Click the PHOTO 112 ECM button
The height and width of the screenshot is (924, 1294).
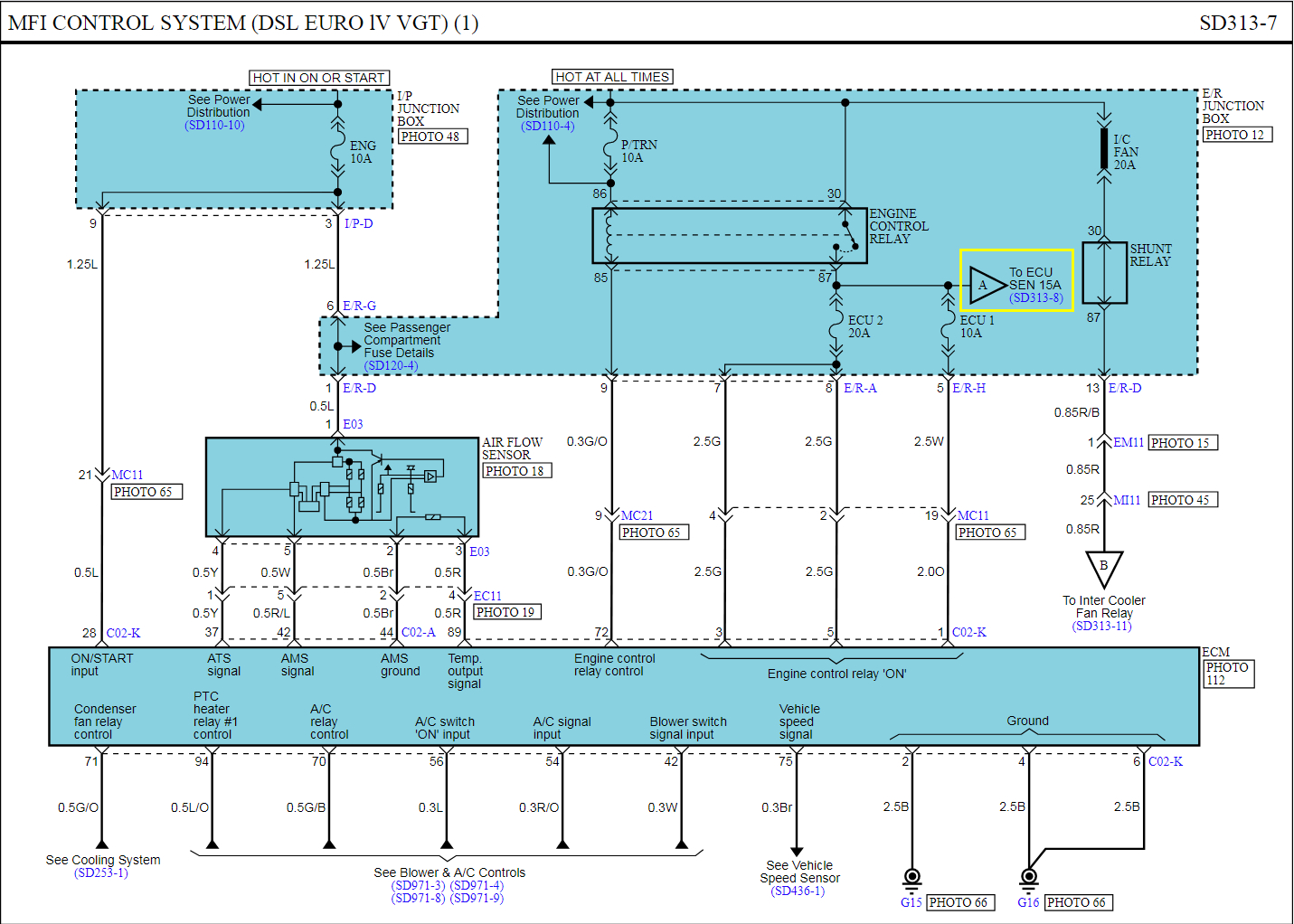click(x=1229, y=674)
